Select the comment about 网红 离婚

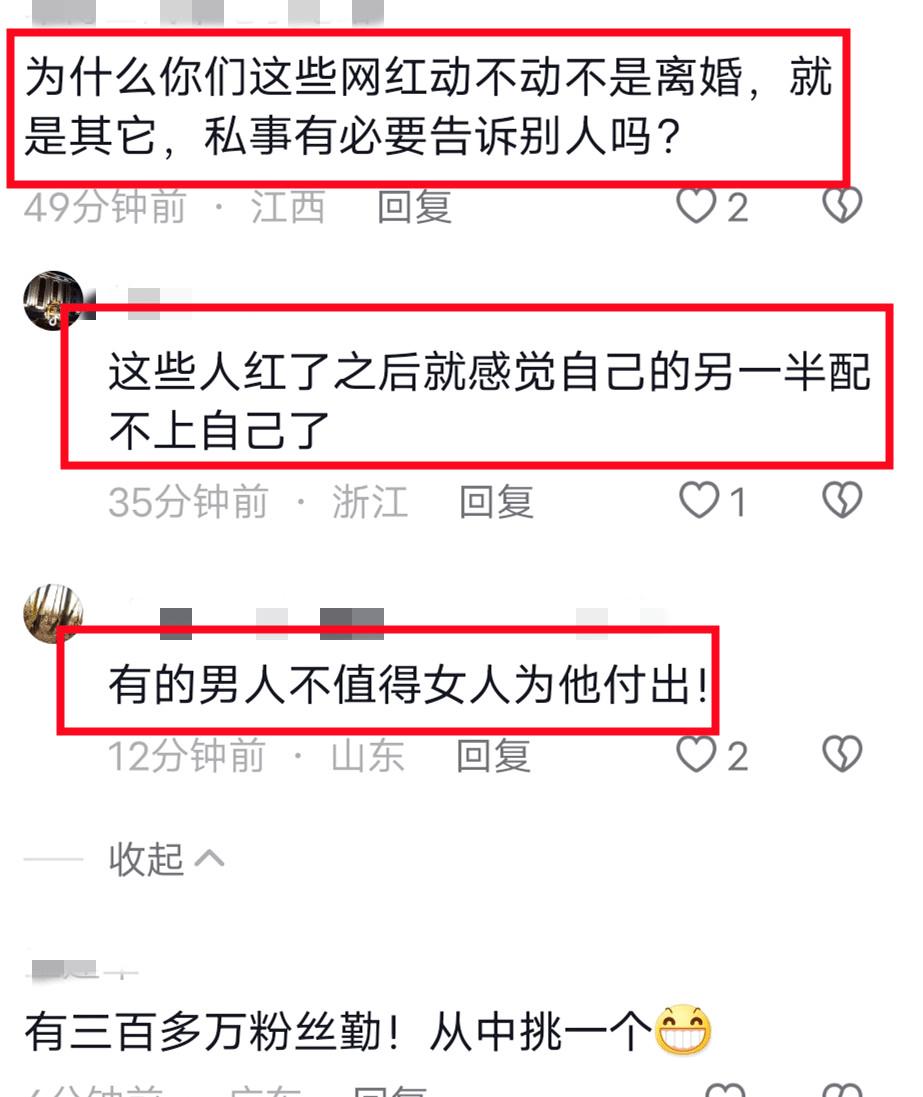click(x=428, y=106)
